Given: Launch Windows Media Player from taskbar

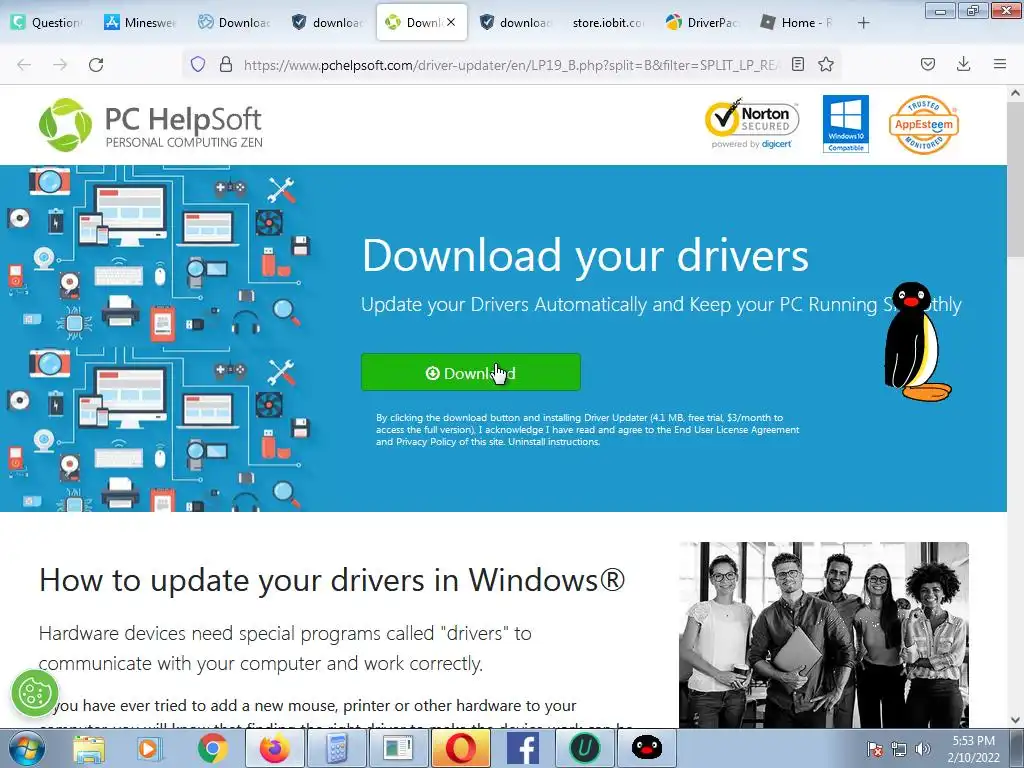Looking at the screenshot, I should 150,748.
